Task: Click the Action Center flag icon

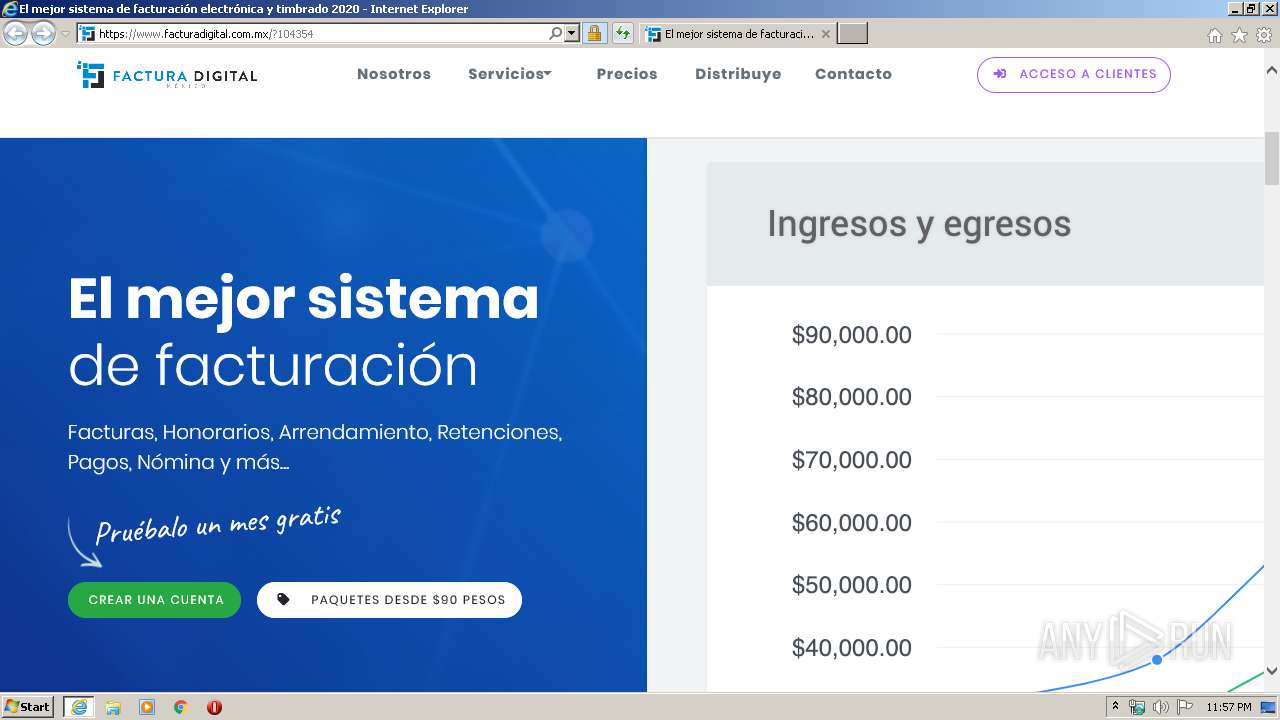Action: pos(1184,707)
